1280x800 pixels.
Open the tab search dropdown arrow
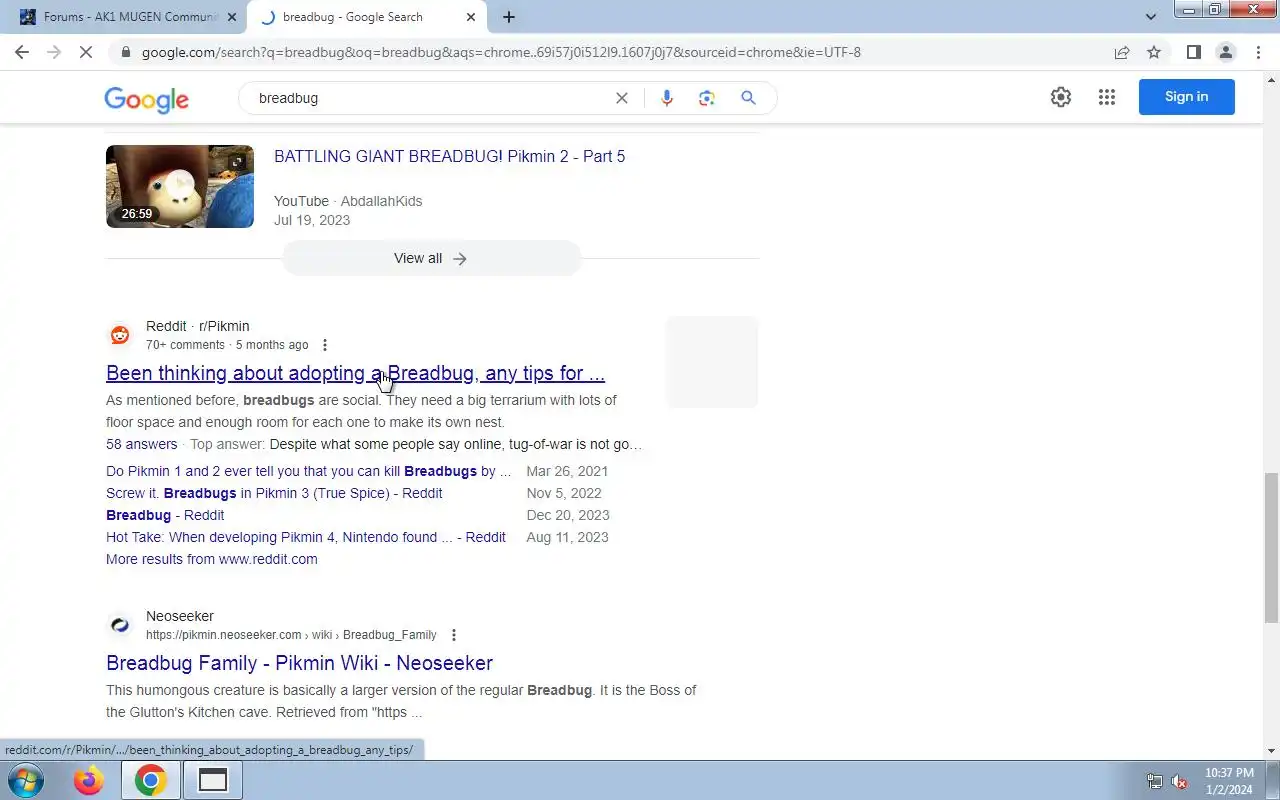(1151, 17)
